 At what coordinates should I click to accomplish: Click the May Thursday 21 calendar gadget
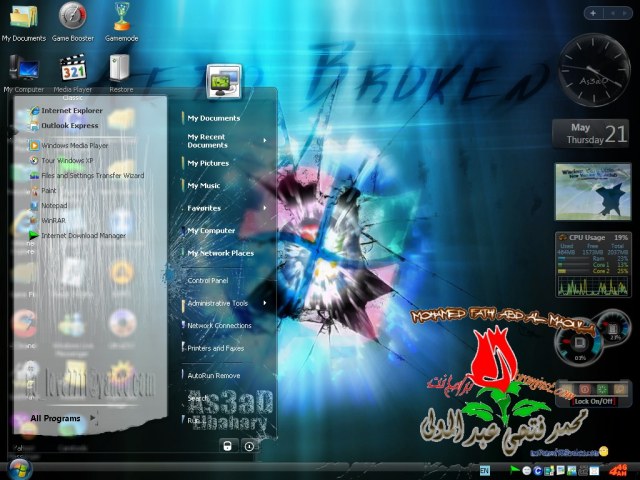591,134
